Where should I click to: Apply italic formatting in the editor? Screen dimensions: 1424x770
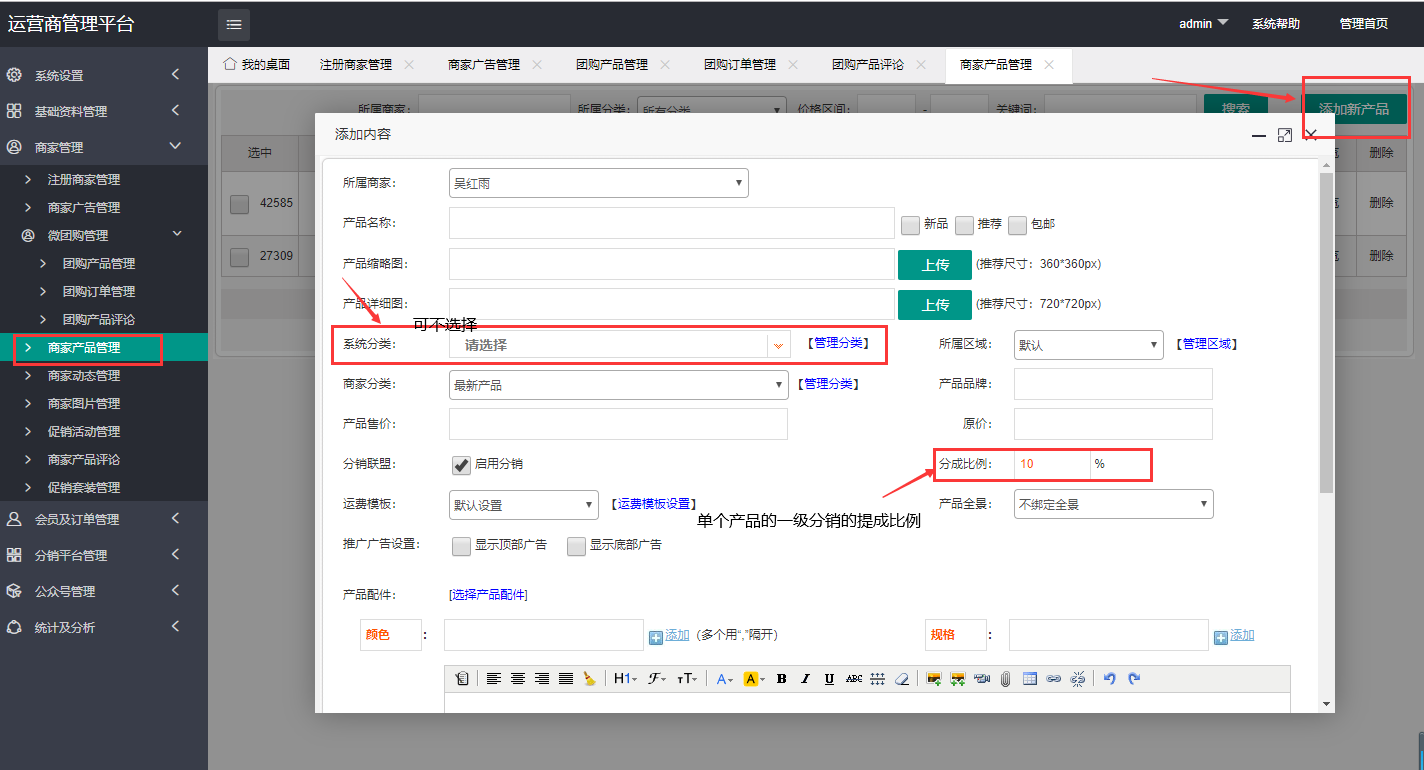[805, 679]
